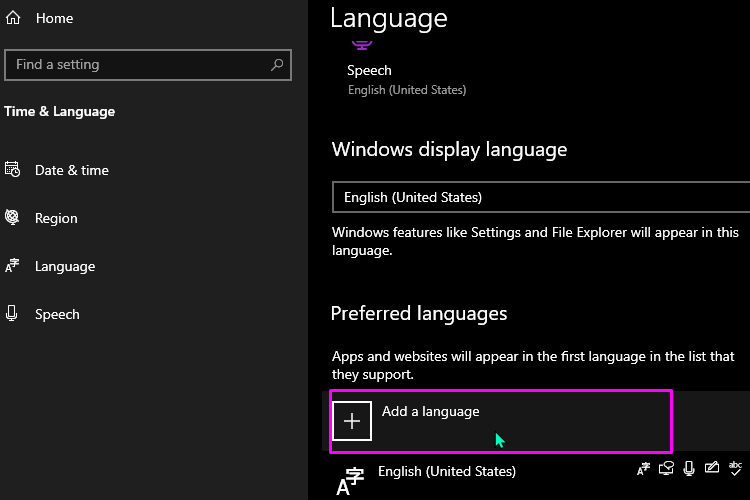The image size is (750, 500).
Task: Click the magnifier icon in search box
Action: click(277, 65)
